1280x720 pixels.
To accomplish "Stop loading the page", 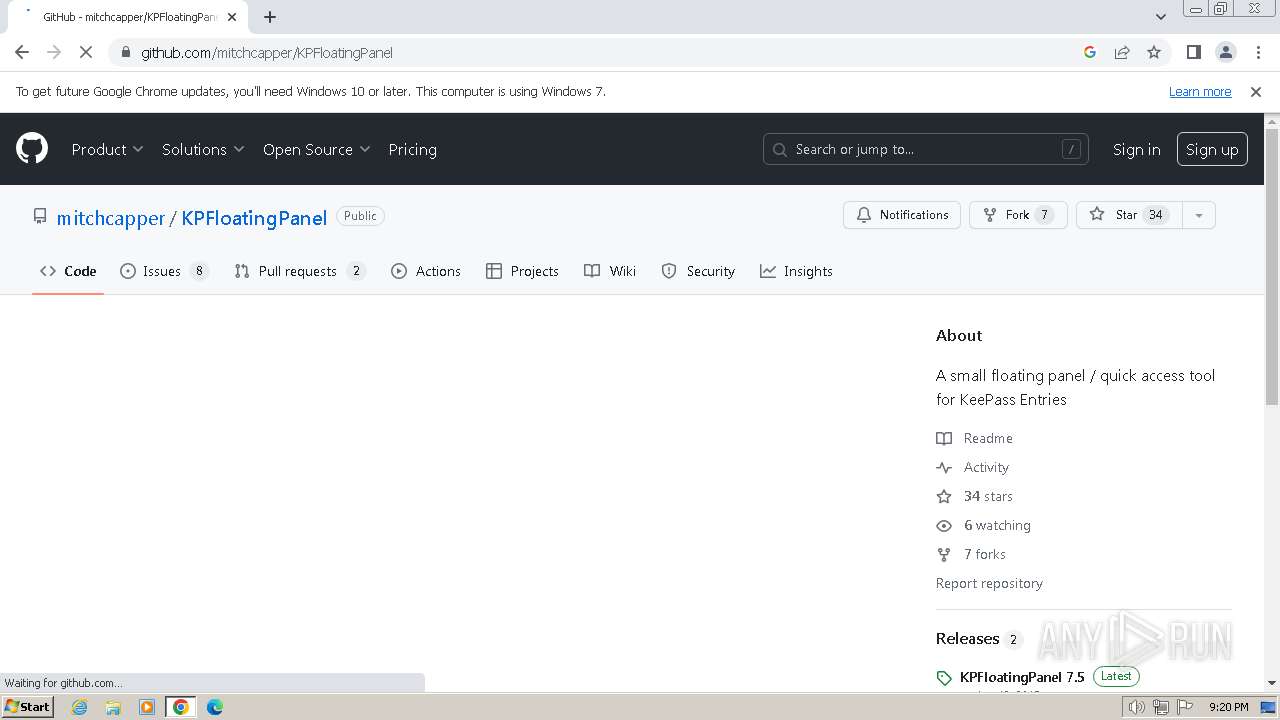I will (86, 52).
